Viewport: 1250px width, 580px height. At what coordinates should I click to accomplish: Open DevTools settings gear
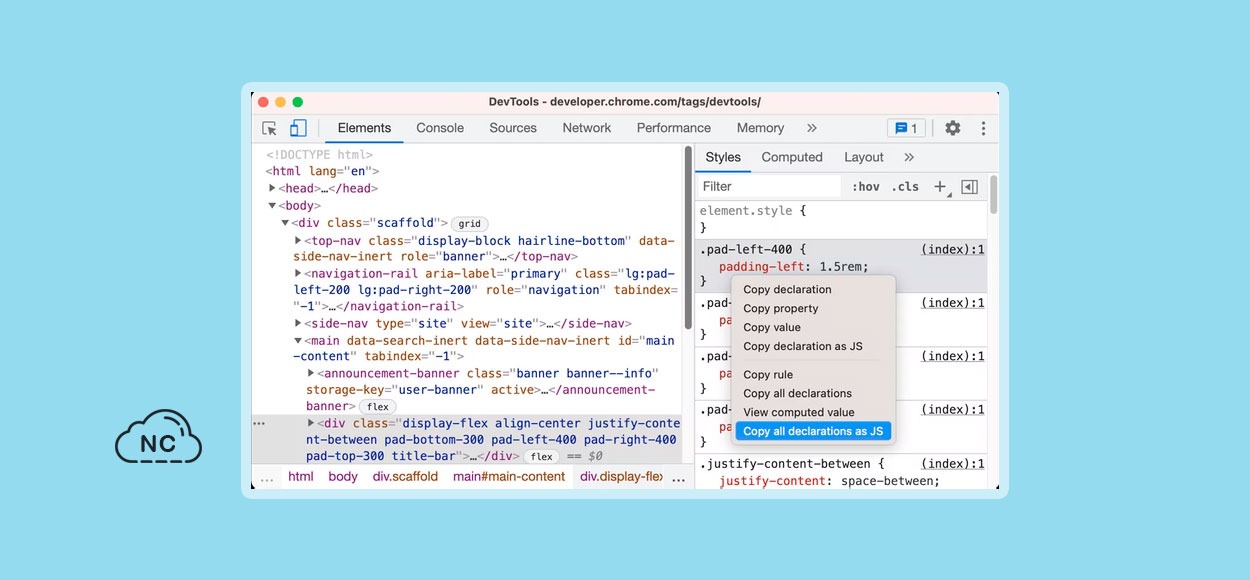(x=953, y=128)
